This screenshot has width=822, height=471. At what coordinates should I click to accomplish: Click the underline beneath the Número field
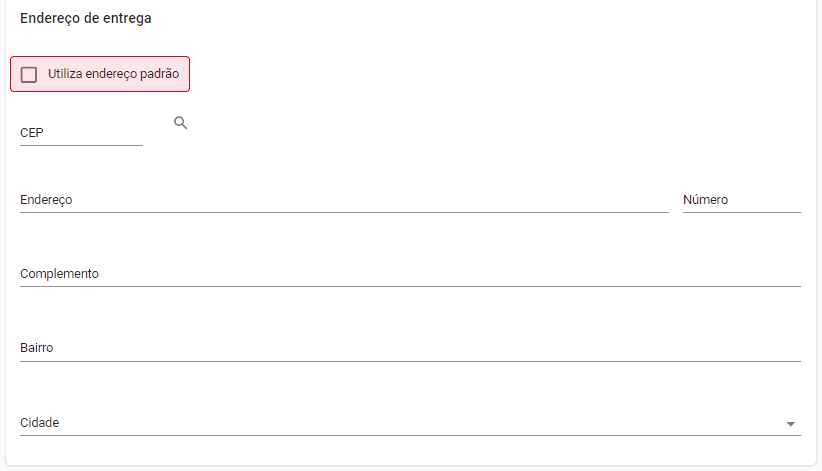pos(742,212)
